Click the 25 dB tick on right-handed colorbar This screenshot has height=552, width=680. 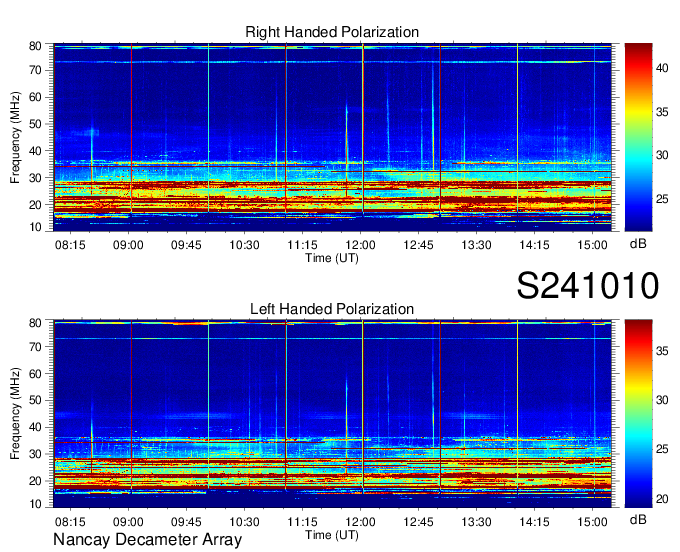(x=662, y=199)
